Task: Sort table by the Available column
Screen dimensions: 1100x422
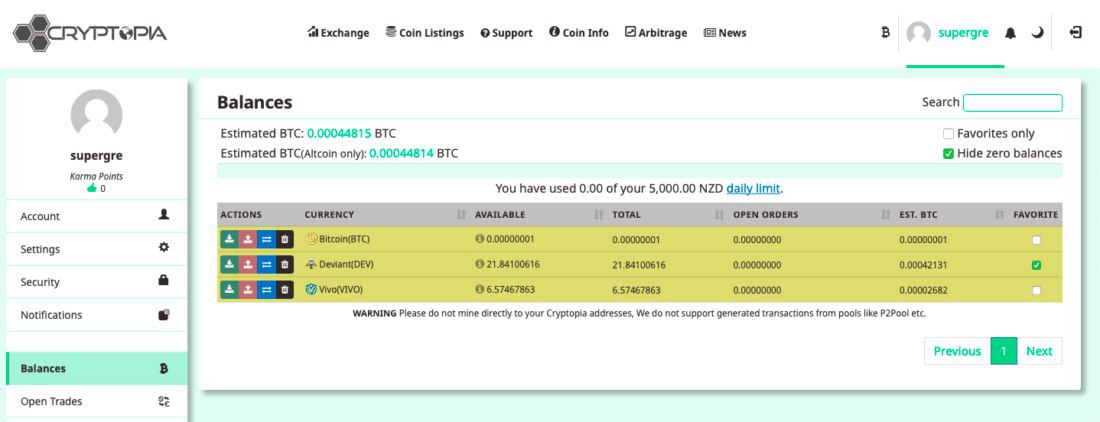Action: [539, 215]
